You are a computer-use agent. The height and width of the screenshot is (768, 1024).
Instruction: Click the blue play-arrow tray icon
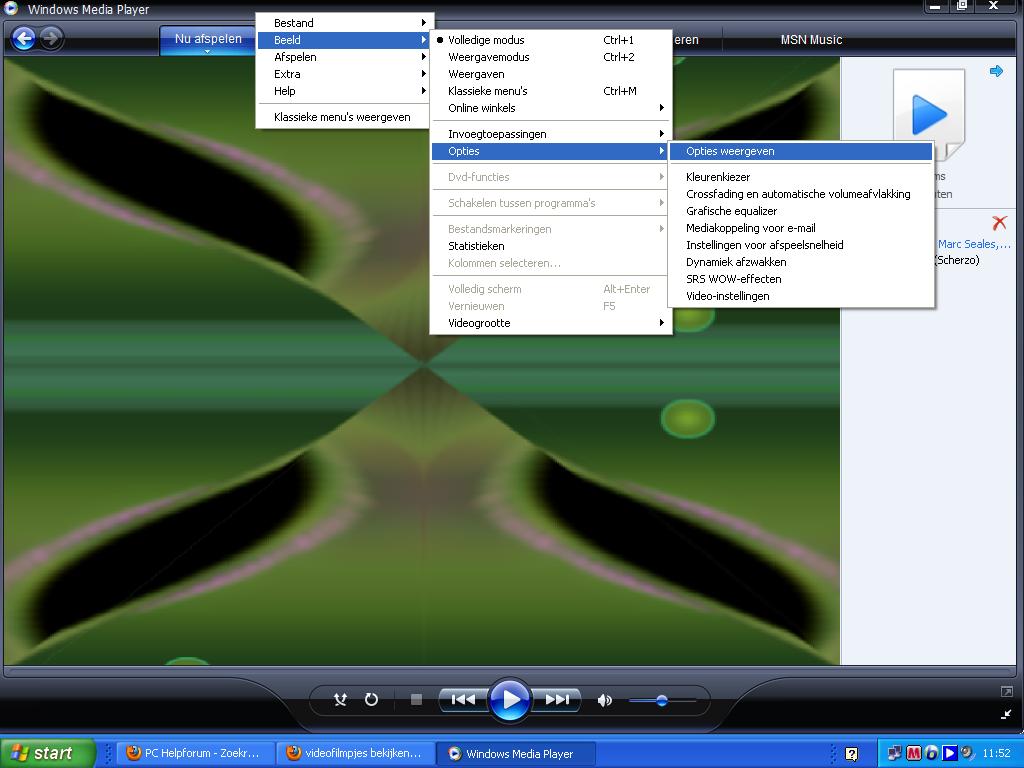point(950,753)
